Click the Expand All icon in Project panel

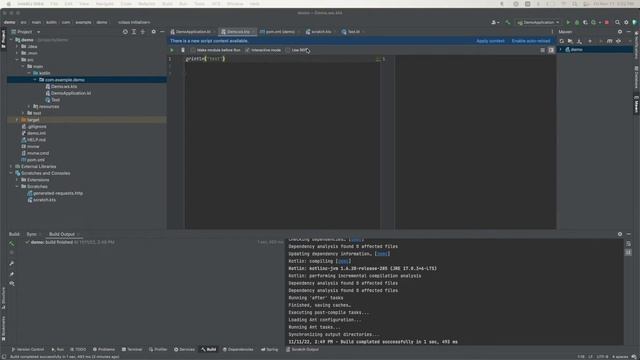click(134, 32)
